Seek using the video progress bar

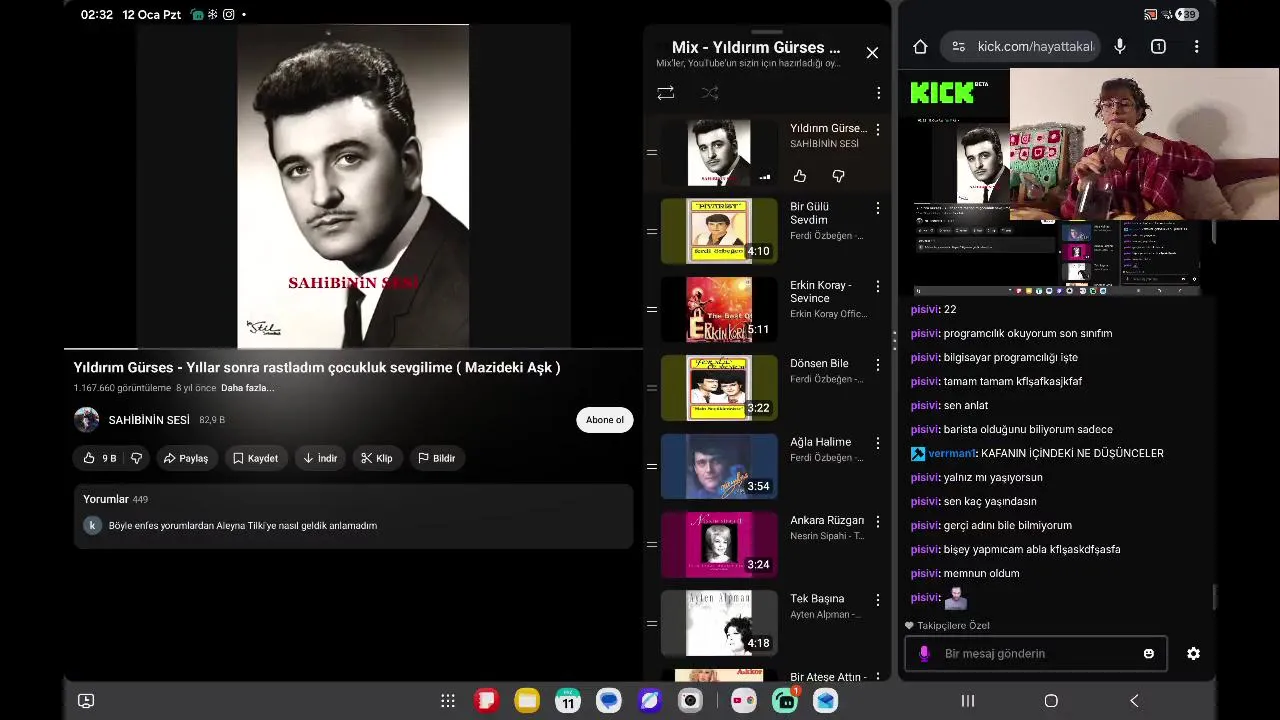point(353,348)
